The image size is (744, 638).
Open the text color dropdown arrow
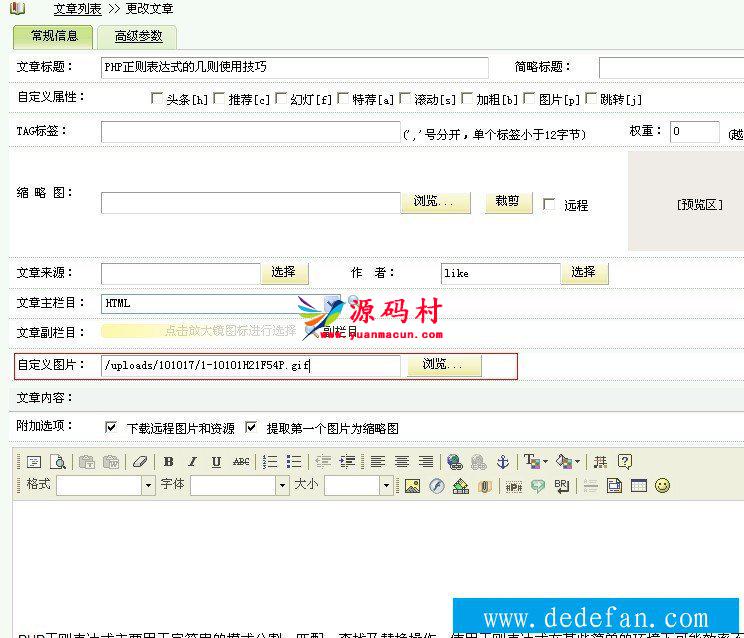545,462
